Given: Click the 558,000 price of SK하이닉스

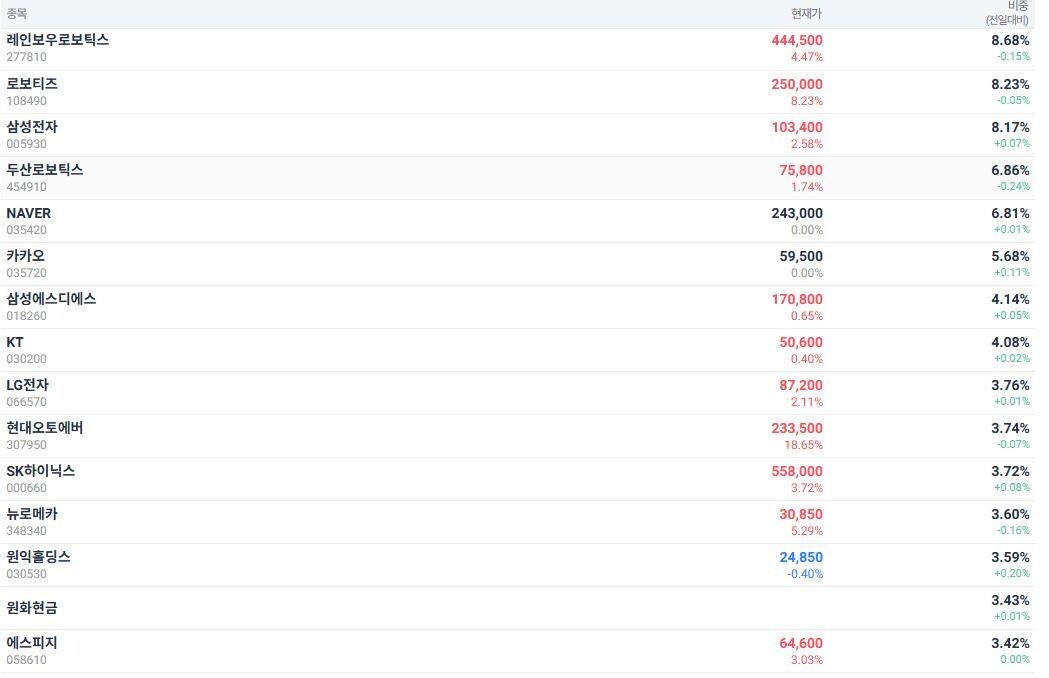Looking at the screenshot, I should click(x=797, y=471).
